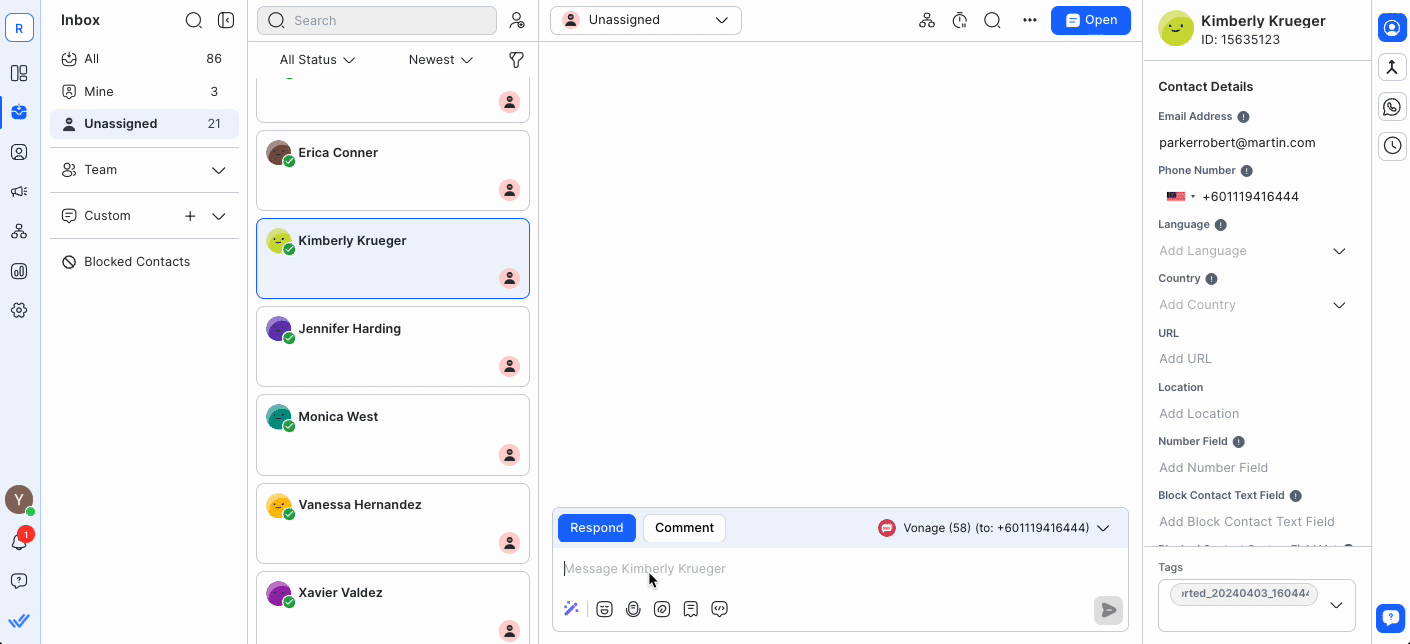Open Blocked Contacts list
The height and width of the screenshot is (644, 1410).
(137, 262)
